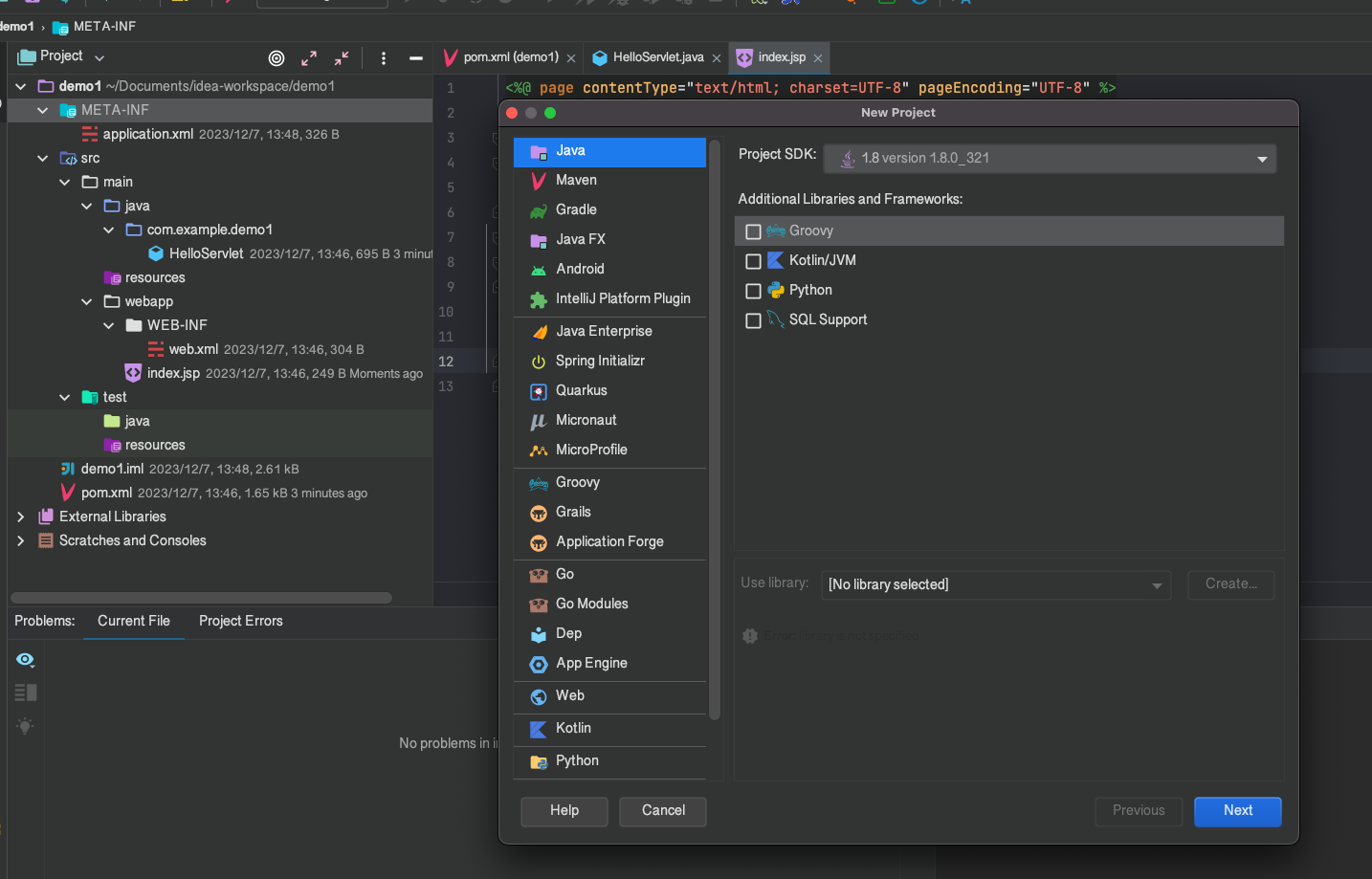The height and width of the screenshot is (879, 1372).
Task: Open Project panel options menu
Action: (x=384, y=58)
